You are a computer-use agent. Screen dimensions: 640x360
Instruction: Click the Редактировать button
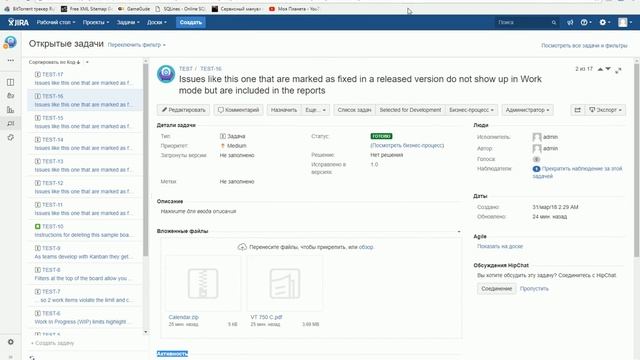click(183, 110)
